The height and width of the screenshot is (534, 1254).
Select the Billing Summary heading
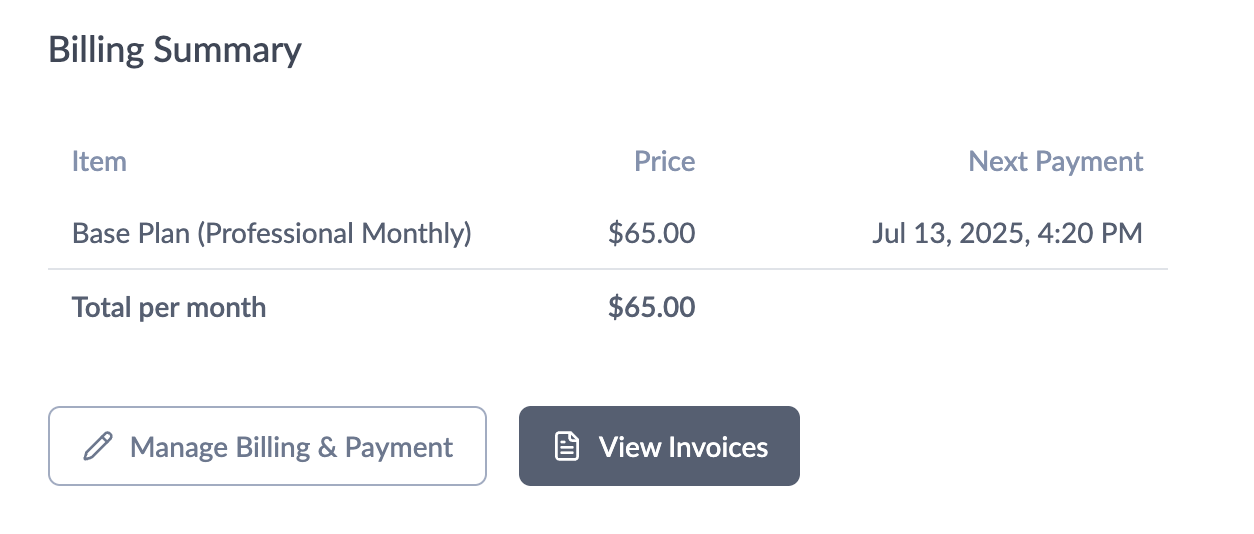(175, 50)
